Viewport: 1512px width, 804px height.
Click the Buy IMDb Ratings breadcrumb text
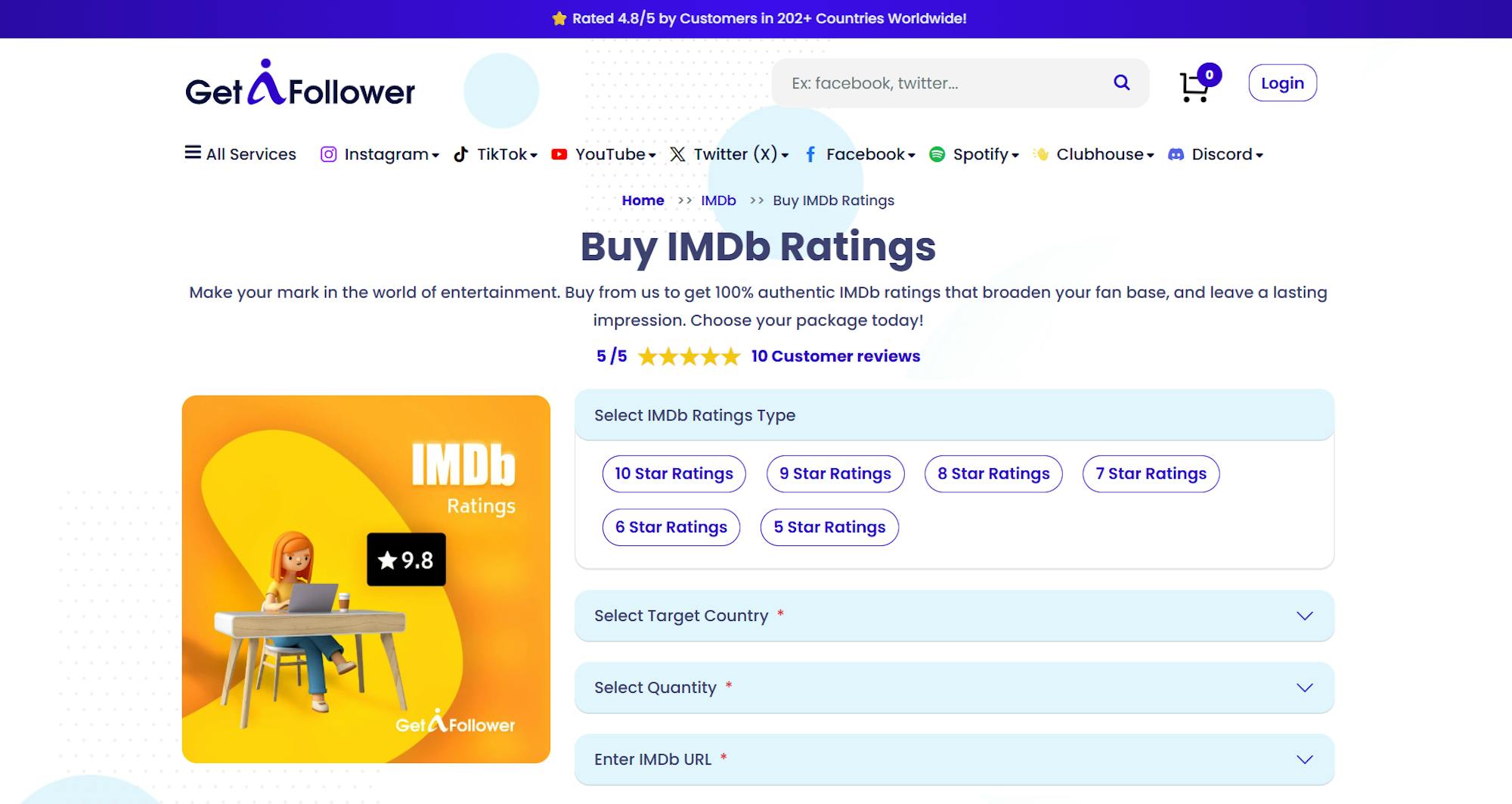point(833,200)
